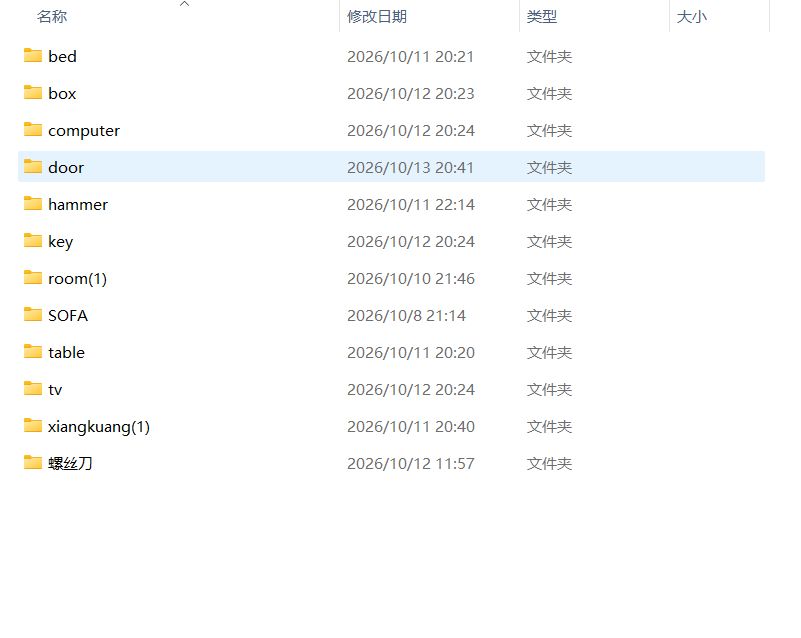The width and height of the screenshot is (801, 638).
Task: Select the date "2026/10/11 20:21"
Action: pos(411,56)
